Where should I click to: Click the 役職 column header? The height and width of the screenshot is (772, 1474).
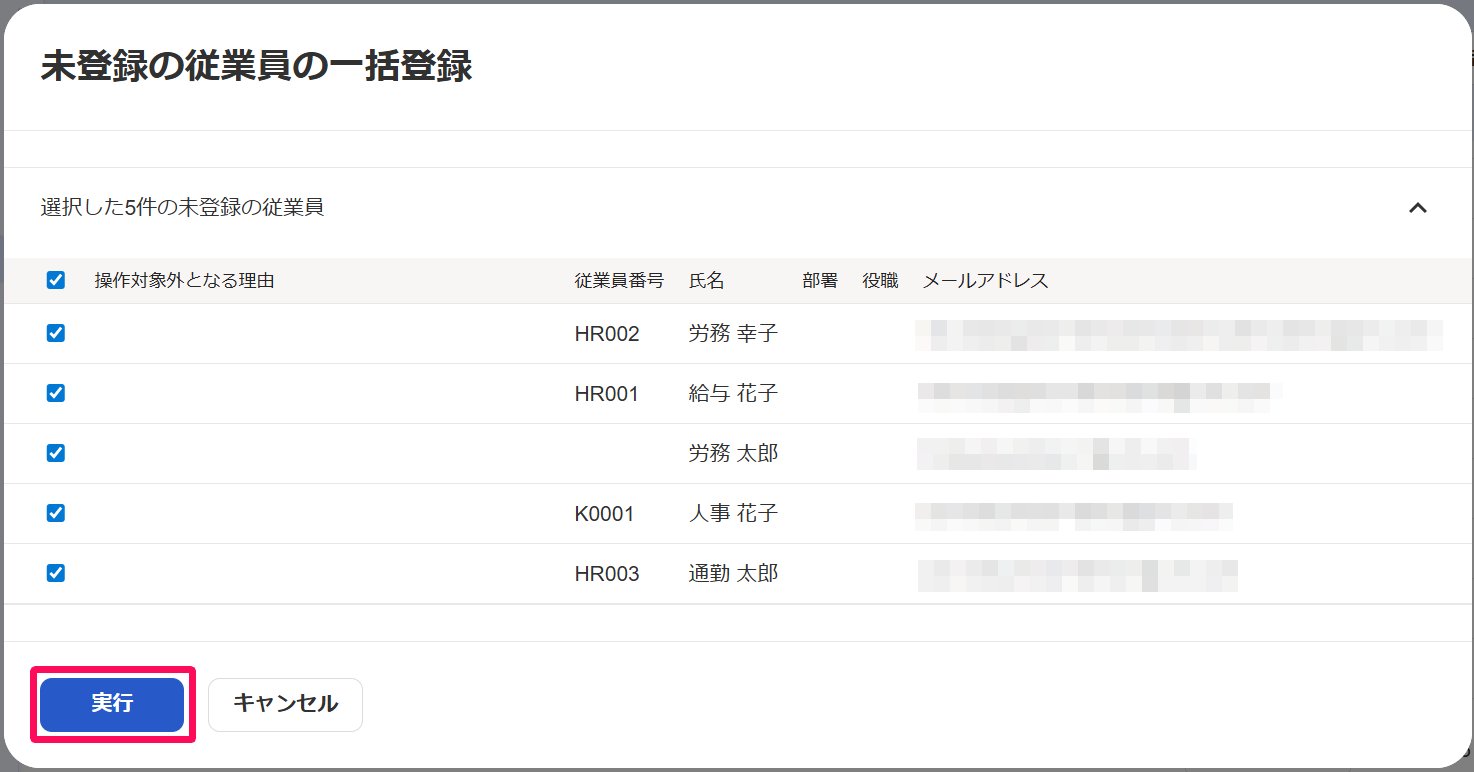click(880, 281)
